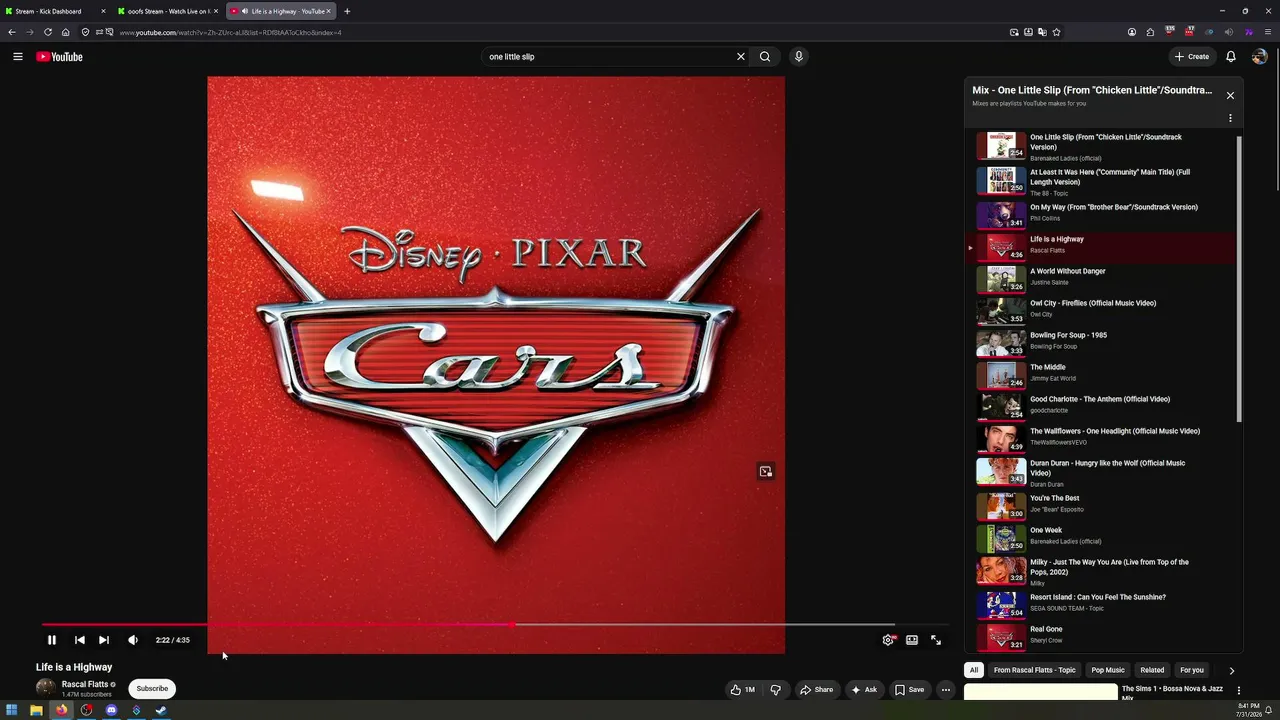Enter fullscreen video mode
This screenshot has width=1280, height=720.
point(936,640)
